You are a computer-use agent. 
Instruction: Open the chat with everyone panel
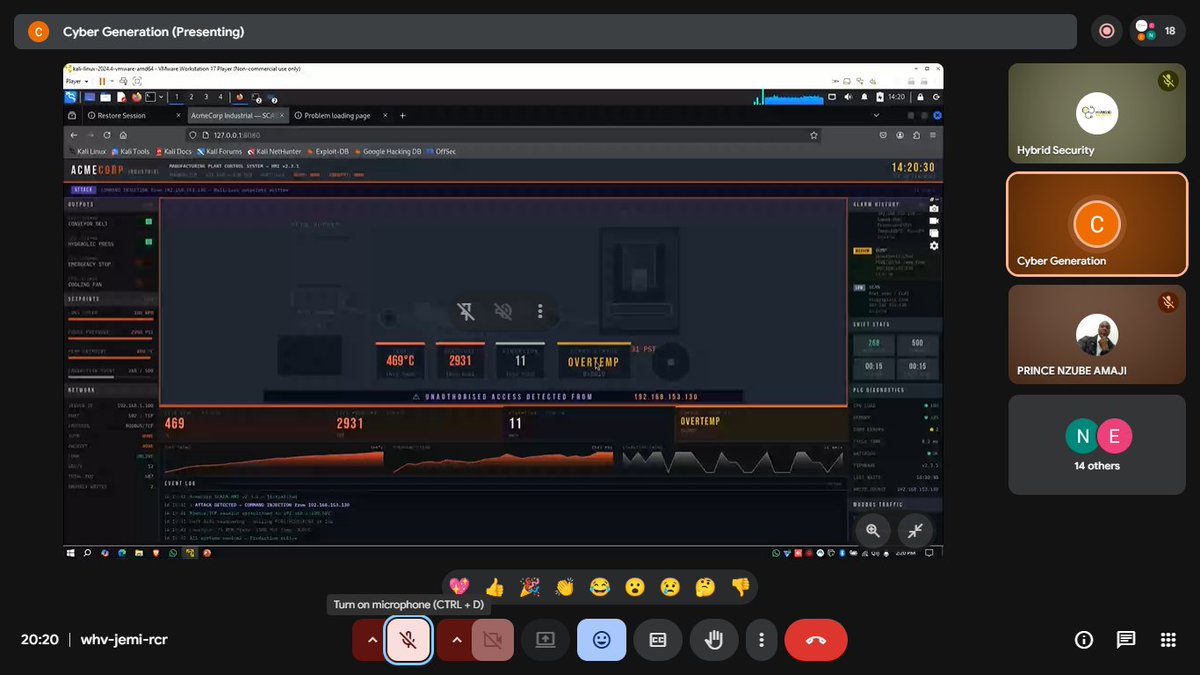pos(1126,640)
